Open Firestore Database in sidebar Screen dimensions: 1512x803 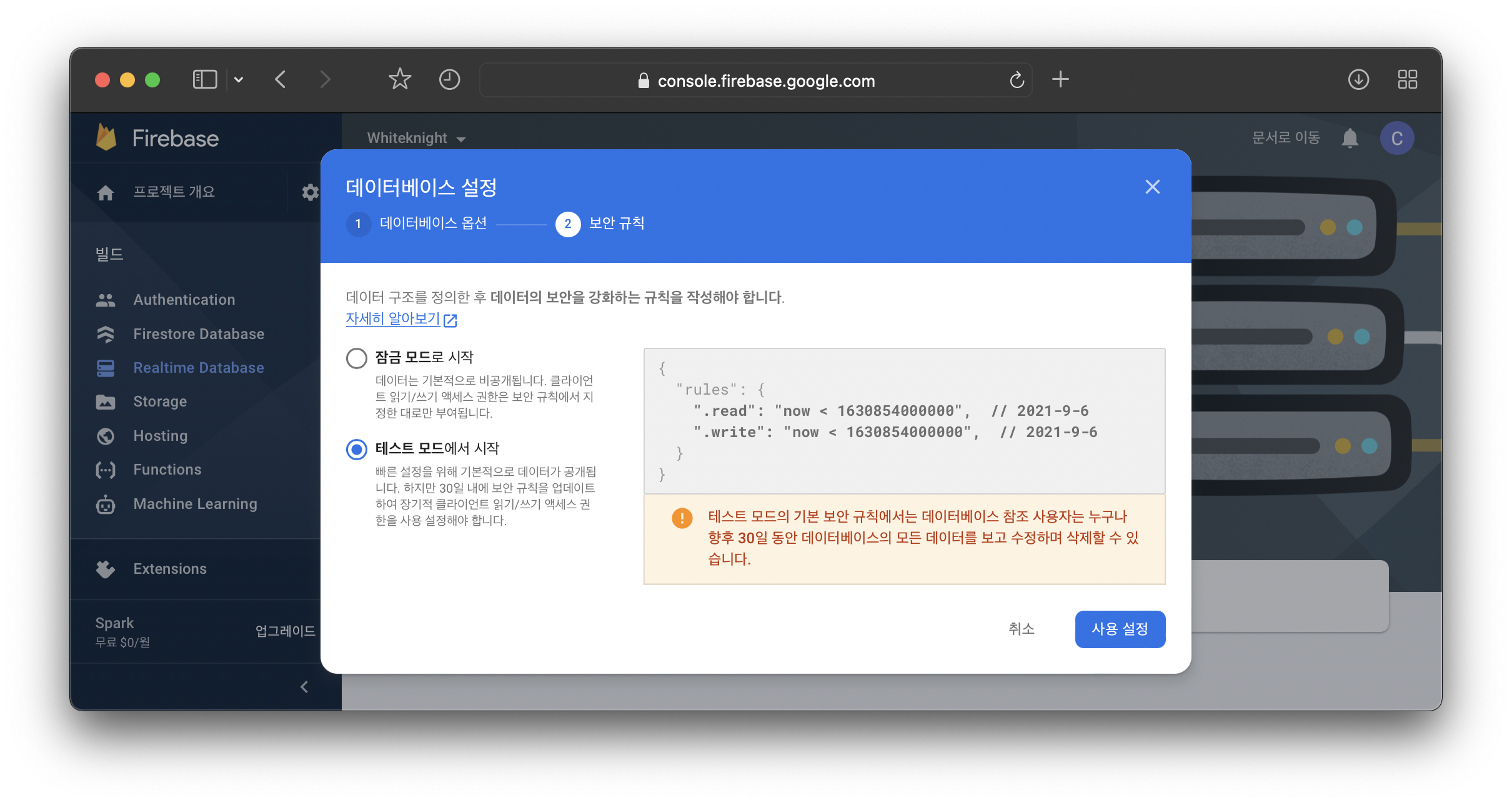[199, 334]
